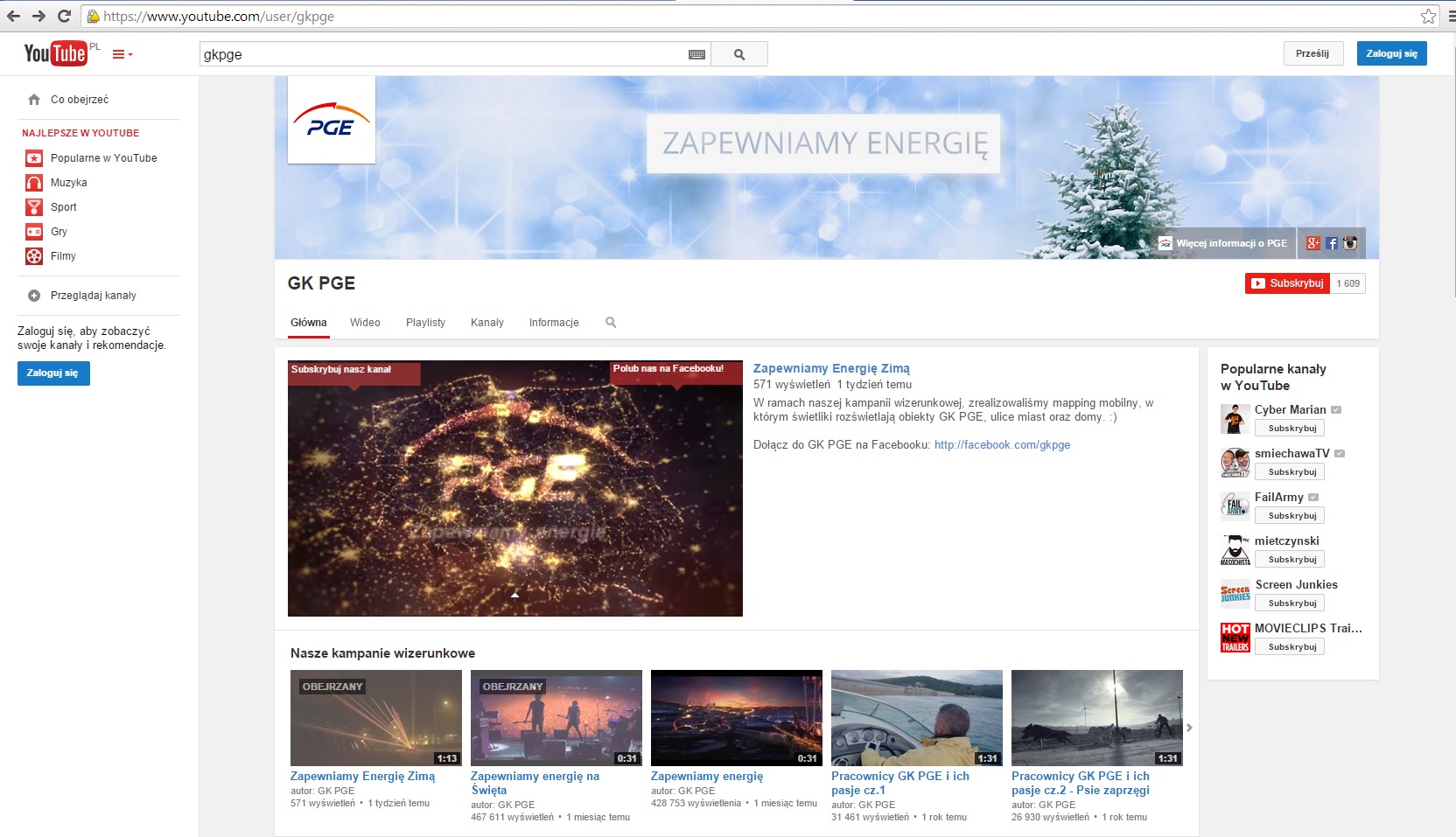
Task: Click the 1 609 subscriber count
Action: [x=1348, y=283]
